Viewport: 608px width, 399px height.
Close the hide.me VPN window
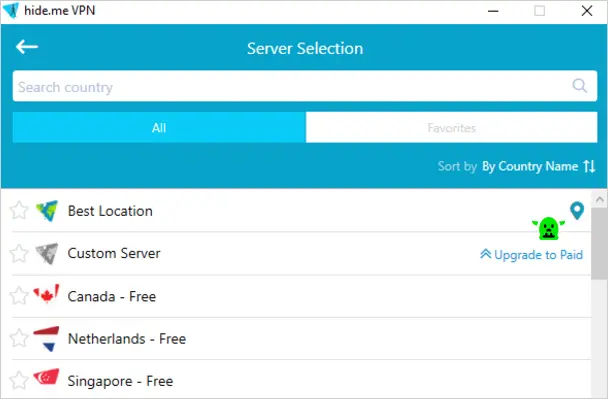(x=587, y=11)
